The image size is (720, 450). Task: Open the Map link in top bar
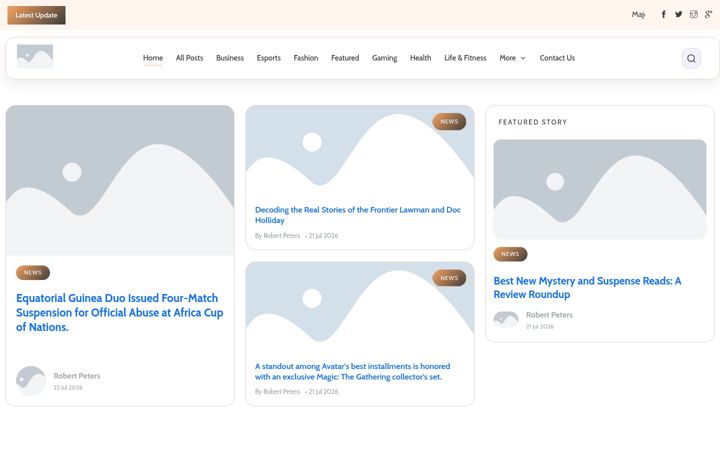coord(638,15)
